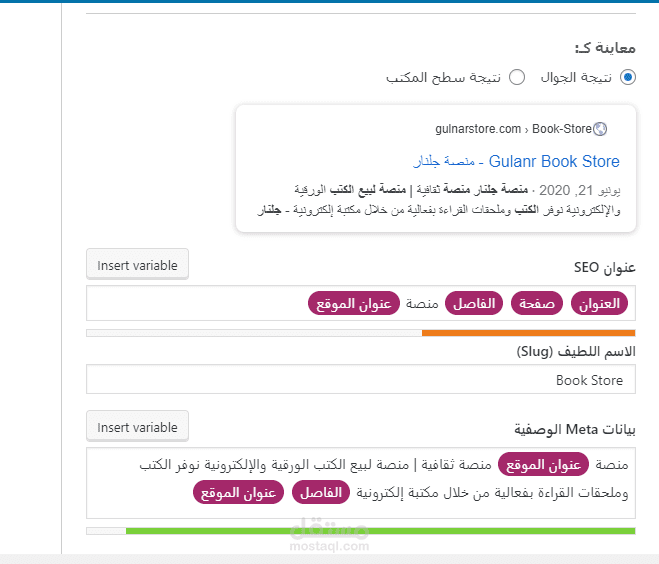
Task: Focus the Slug field containing Book Store
Action: point(361,380)
